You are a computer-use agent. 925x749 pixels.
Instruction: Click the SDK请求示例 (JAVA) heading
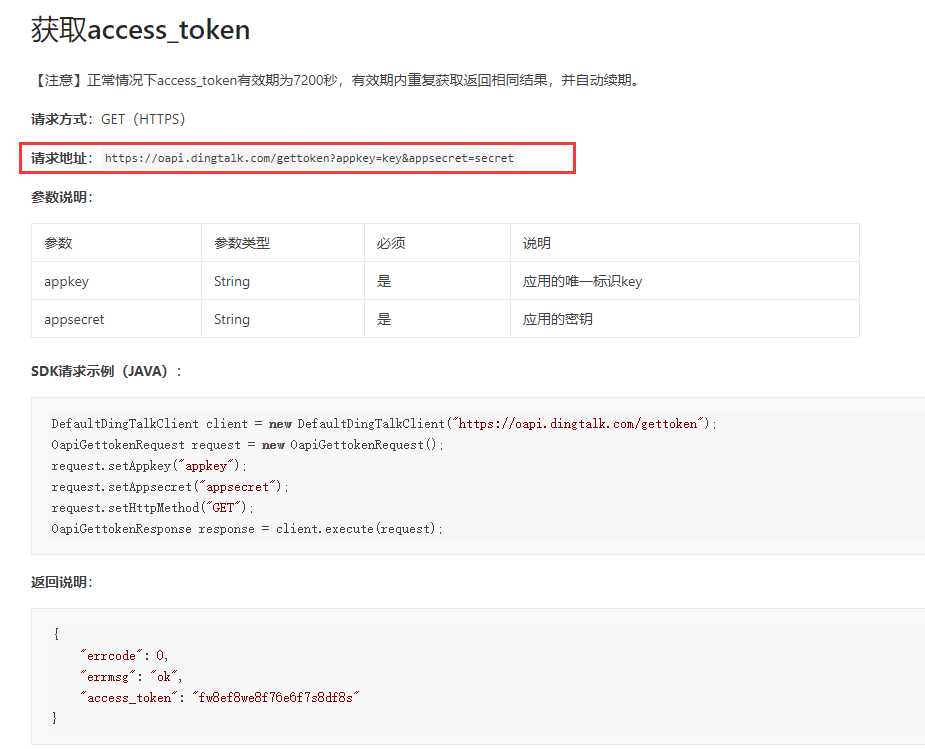tap(106, 371)
